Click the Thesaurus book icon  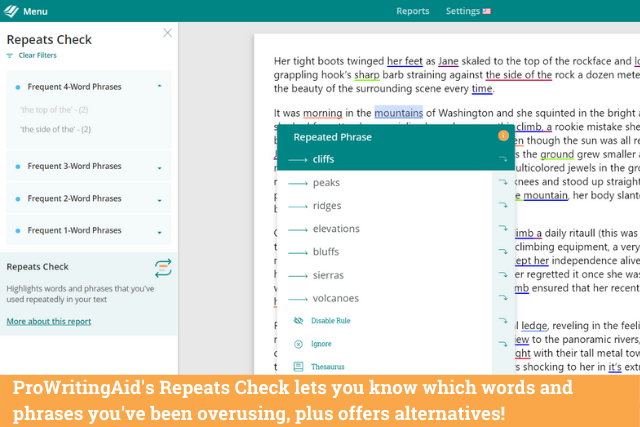[298, 367]
